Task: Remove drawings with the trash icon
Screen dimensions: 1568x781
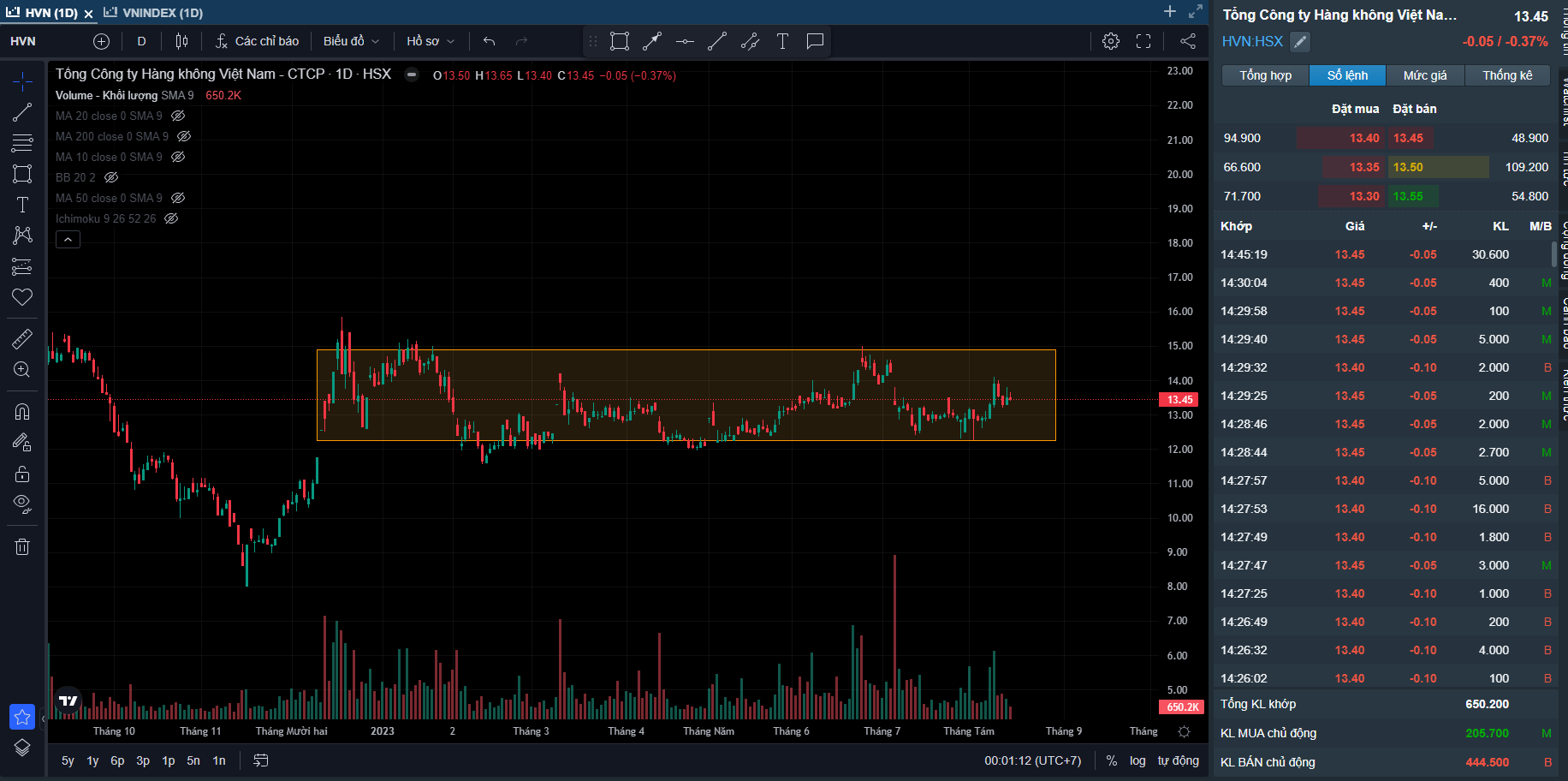Action: coord(22,546)
